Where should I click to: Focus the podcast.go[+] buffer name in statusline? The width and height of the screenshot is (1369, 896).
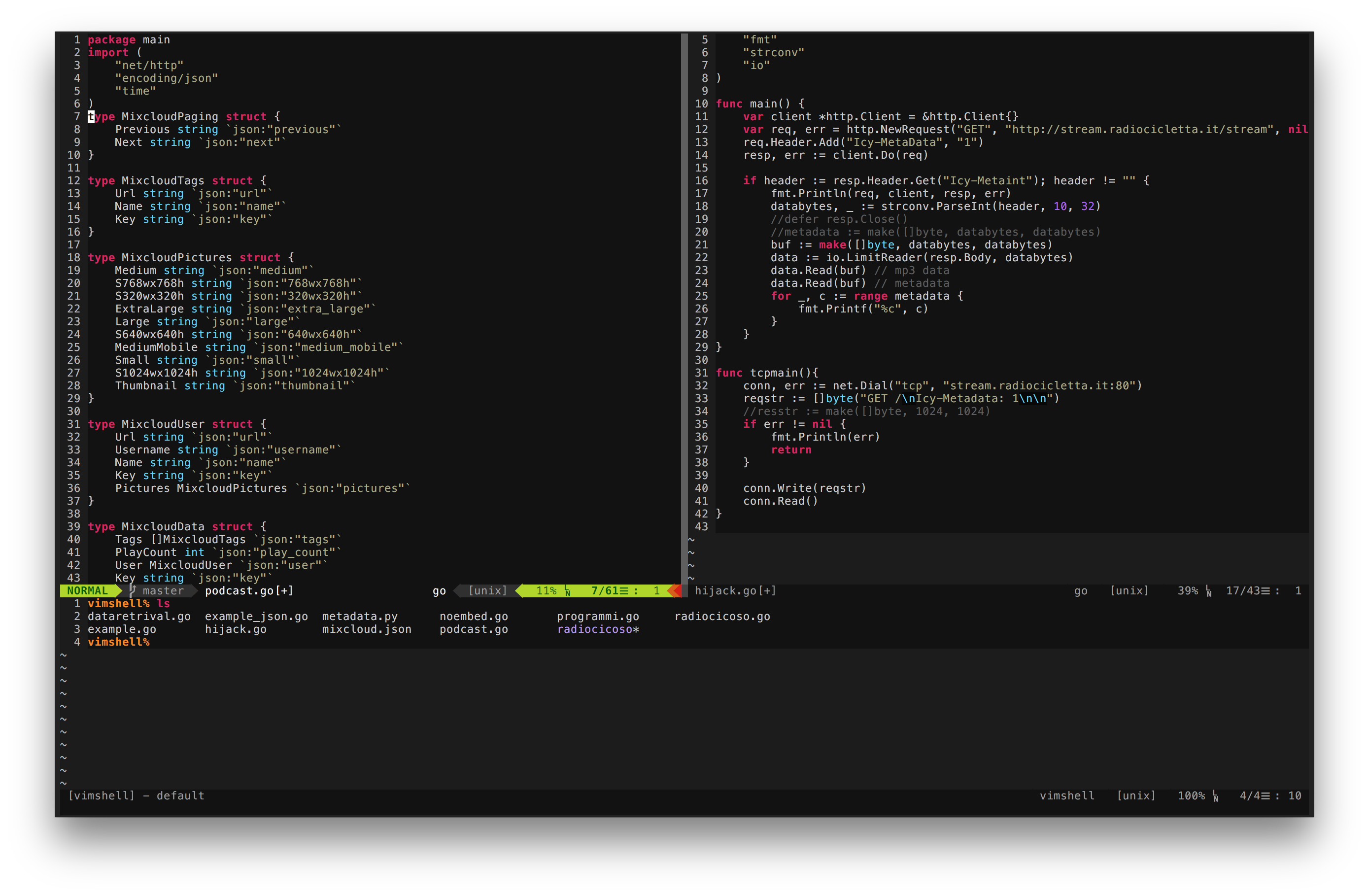click(248, 590)
